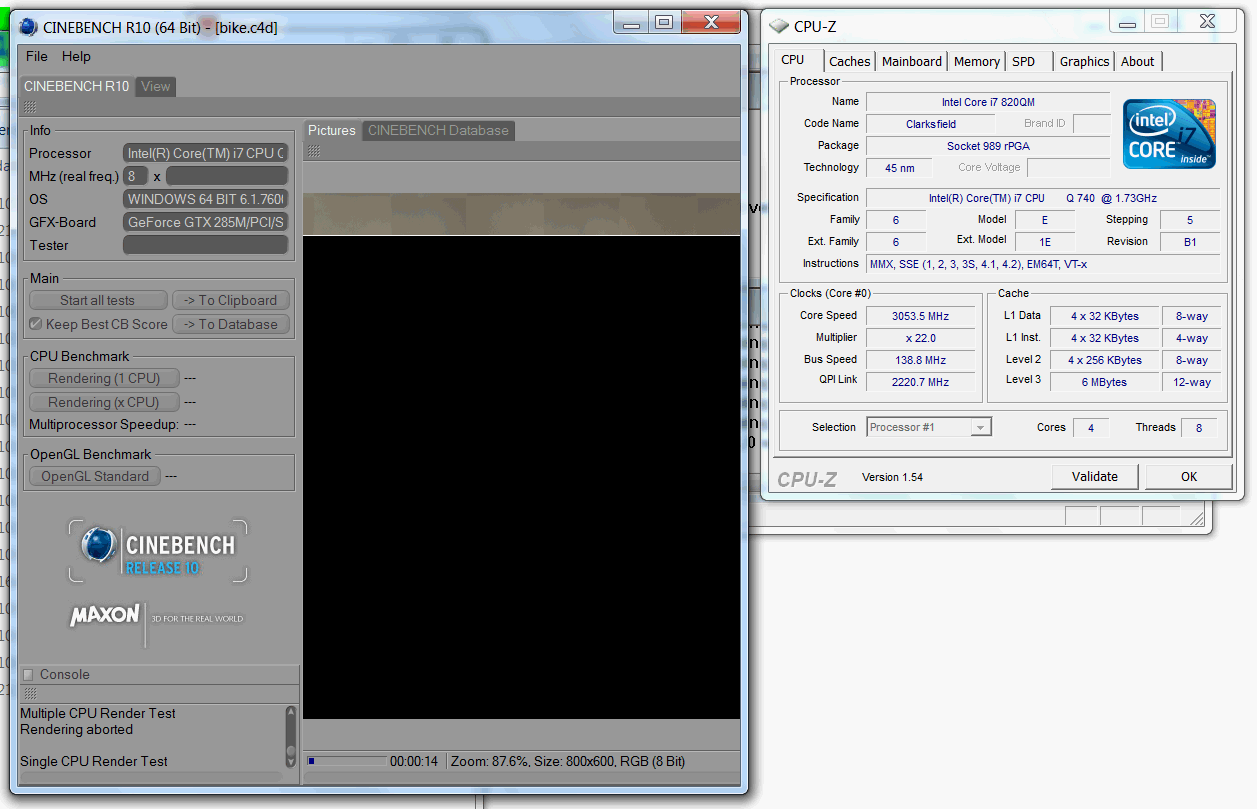Toggle the Console checkbox
1257x809 pixels.
click(28, 674)
